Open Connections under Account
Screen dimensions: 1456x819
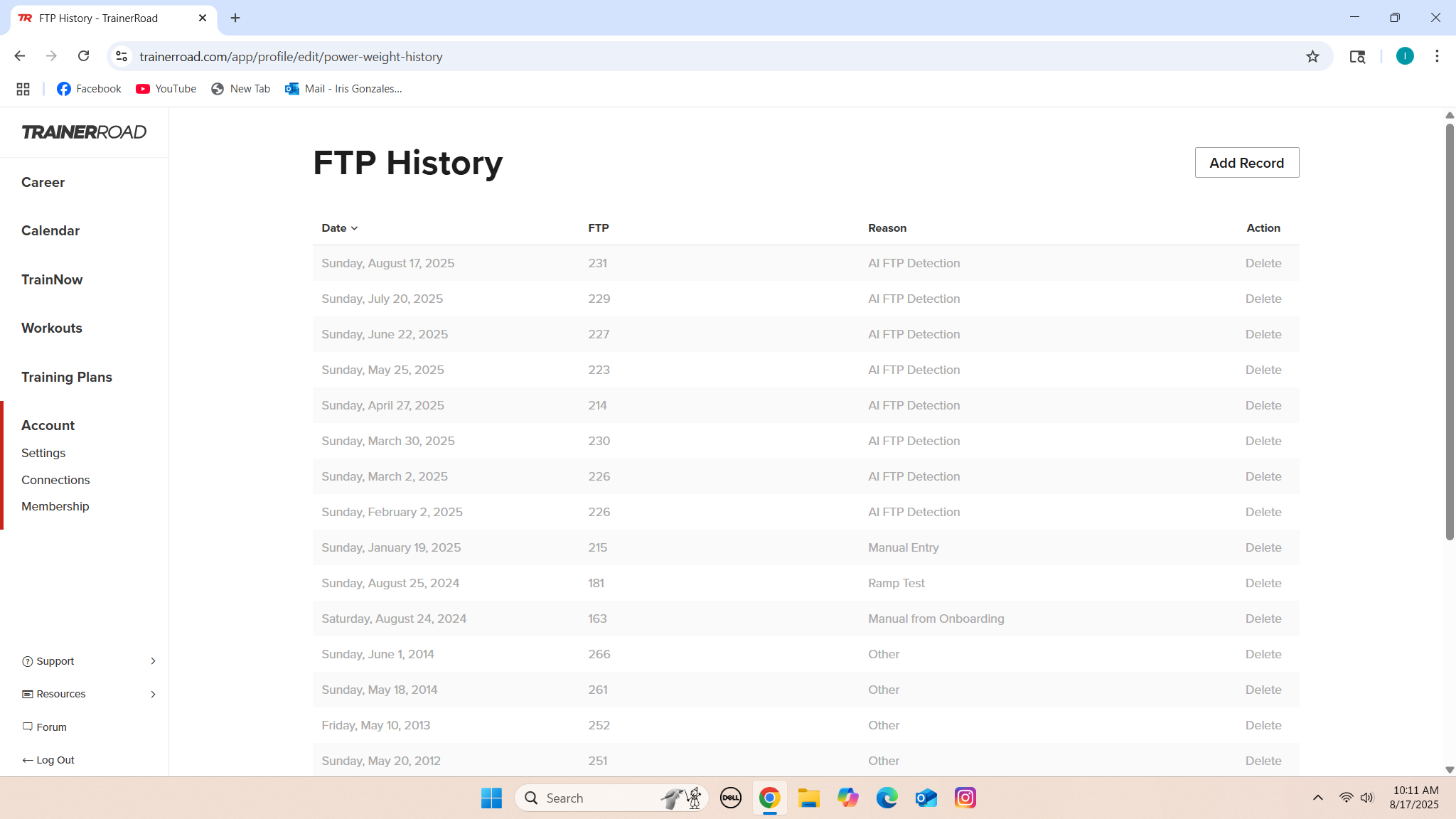55,480
